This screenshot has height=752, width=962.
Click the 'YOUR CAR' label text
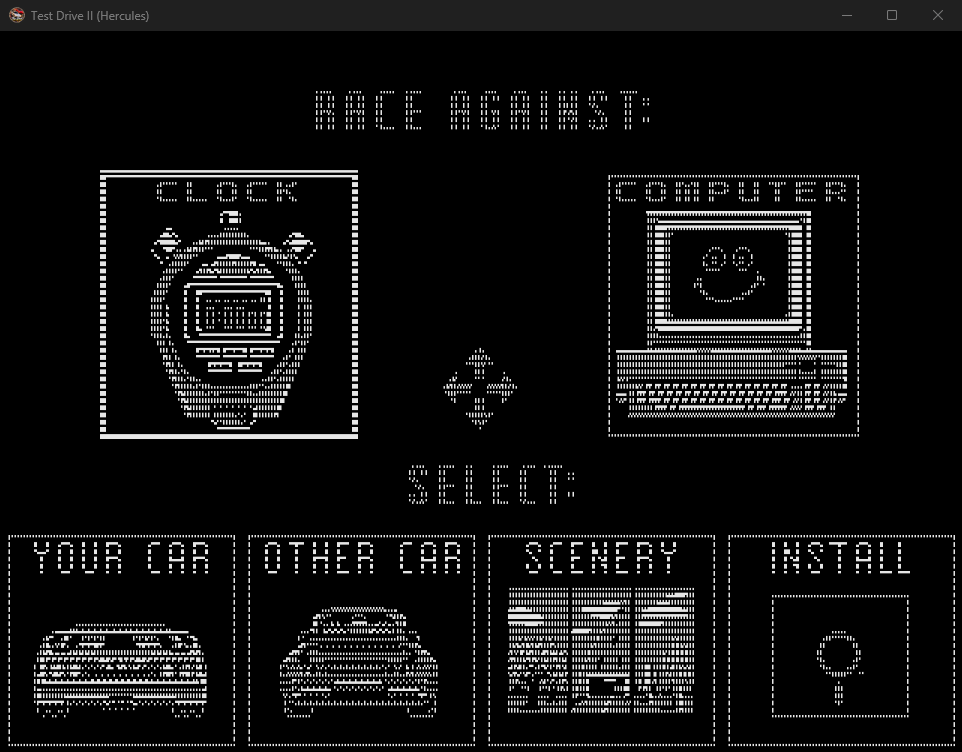(x=121, y=558)
